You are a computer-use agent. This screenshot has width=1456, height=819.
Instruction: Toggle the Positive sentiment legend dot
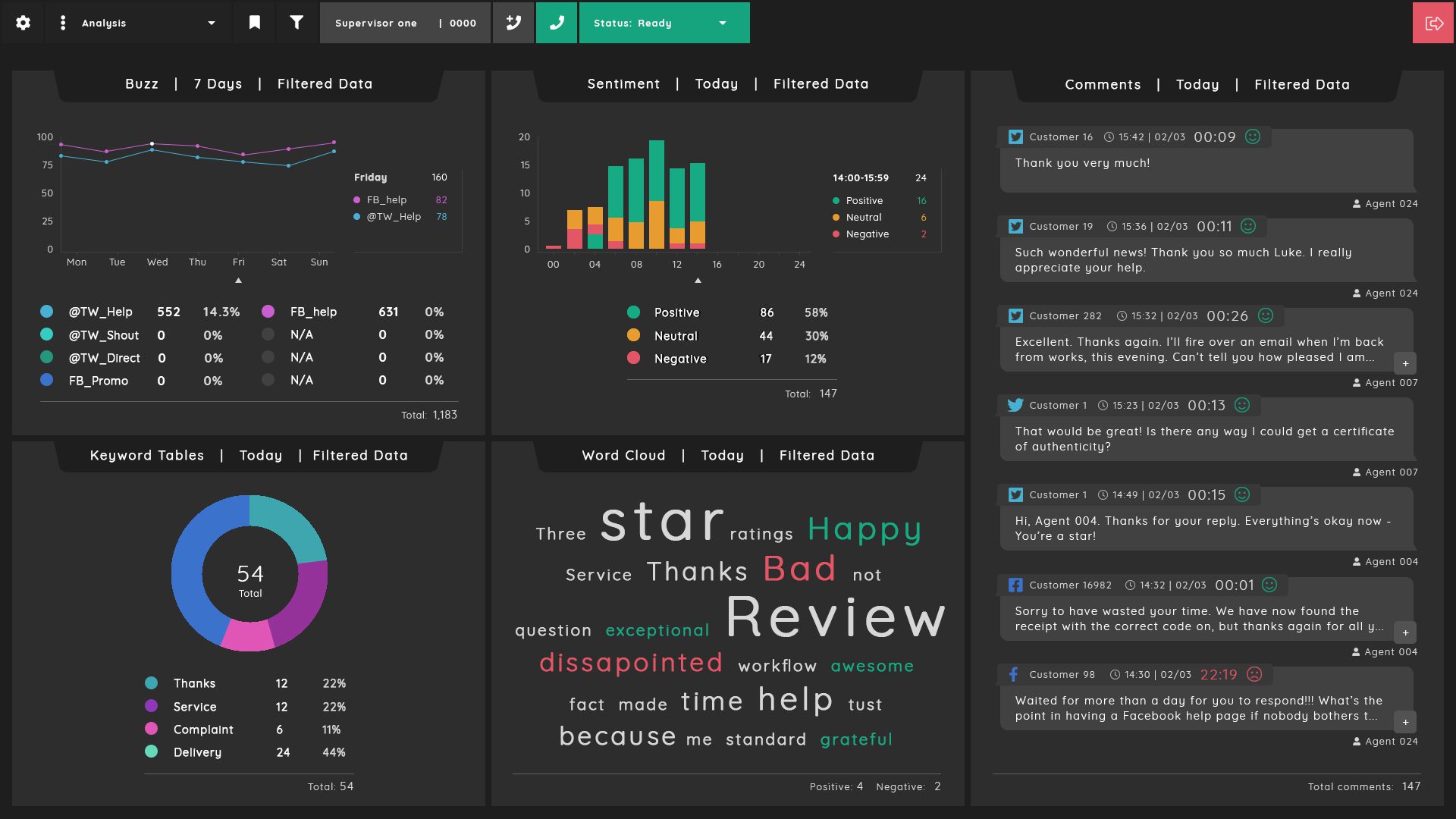[x=633, y=312]
